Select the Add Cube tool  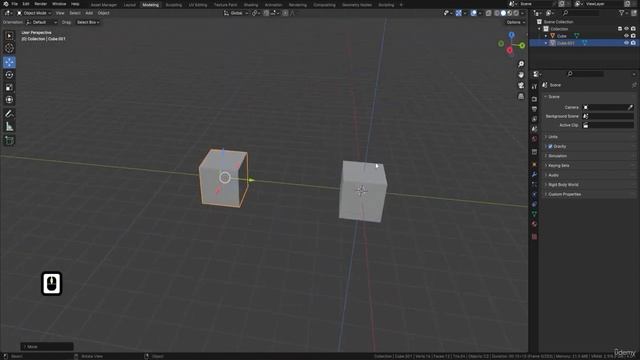pos(9,140)
